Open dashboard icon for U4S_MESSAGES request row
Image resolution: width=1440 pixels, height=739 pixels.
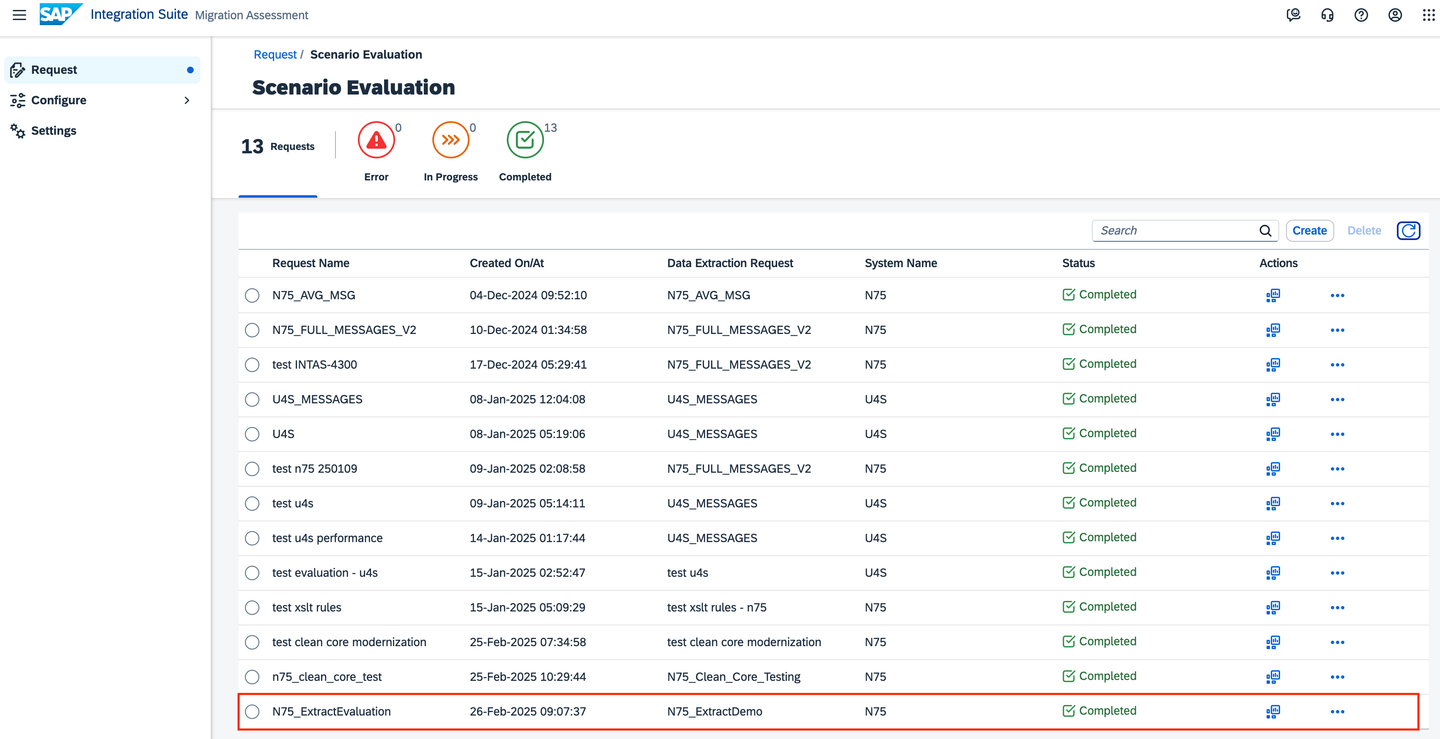pyautogui.click(x=1273, y=400)
